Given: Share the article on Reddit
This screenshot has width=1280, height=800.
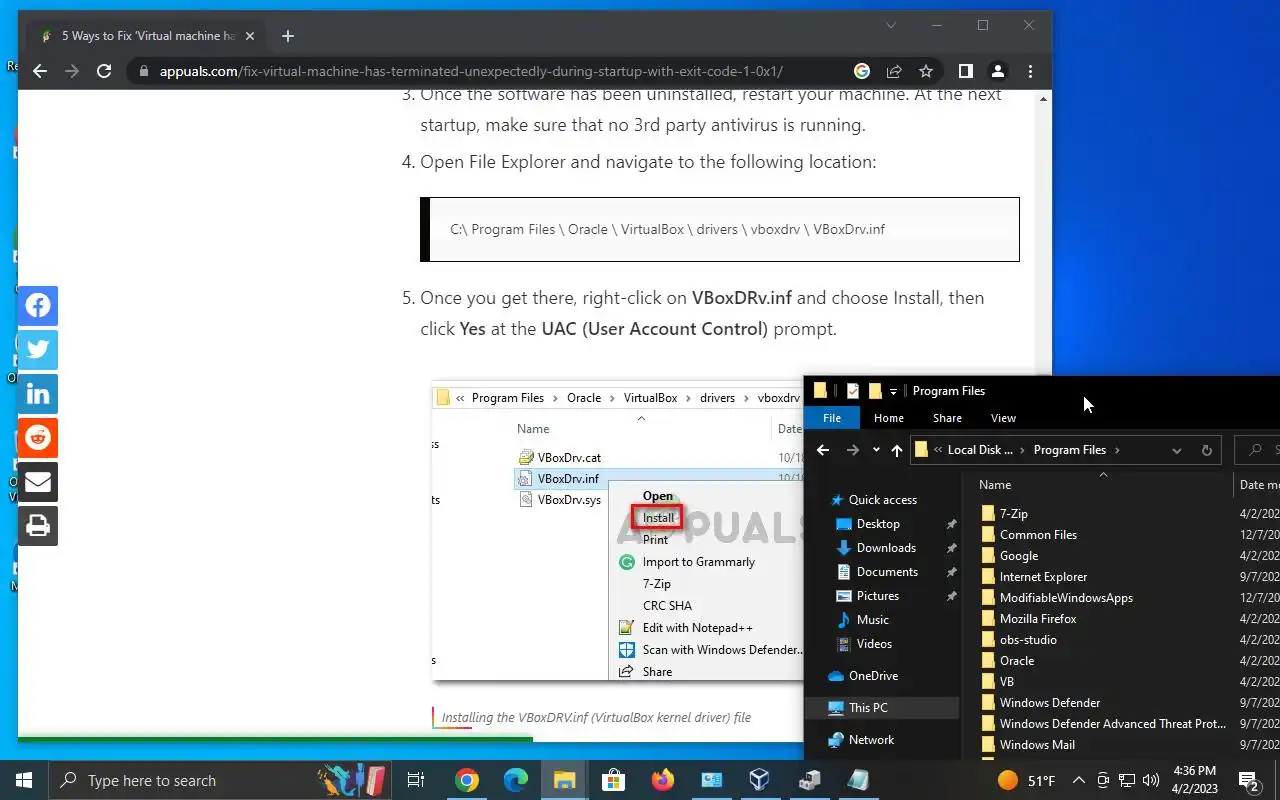Looking at the screenshot, I should [38, 438].
